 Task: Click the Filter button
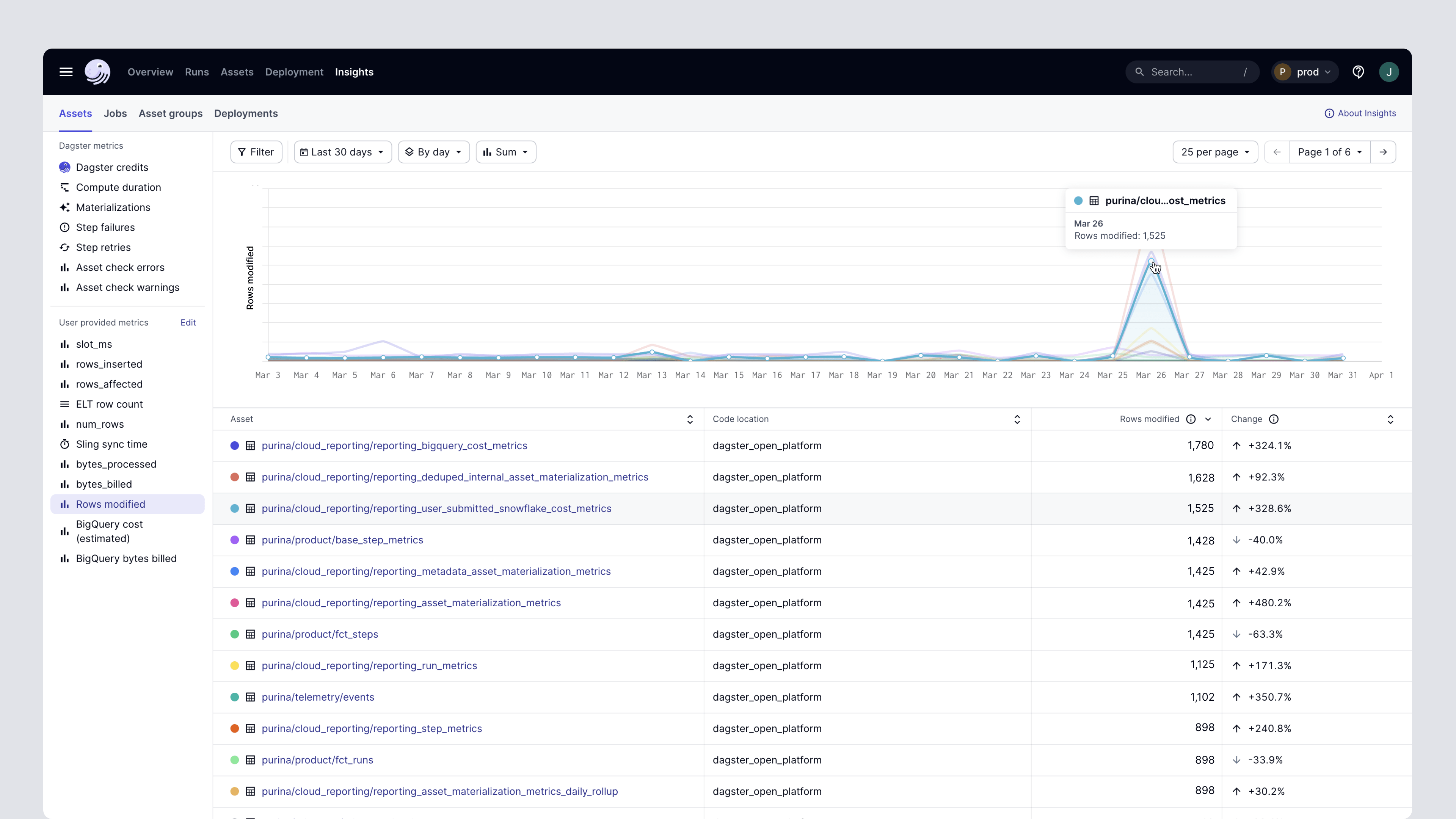pyautogui.click(x=256, y=152)
